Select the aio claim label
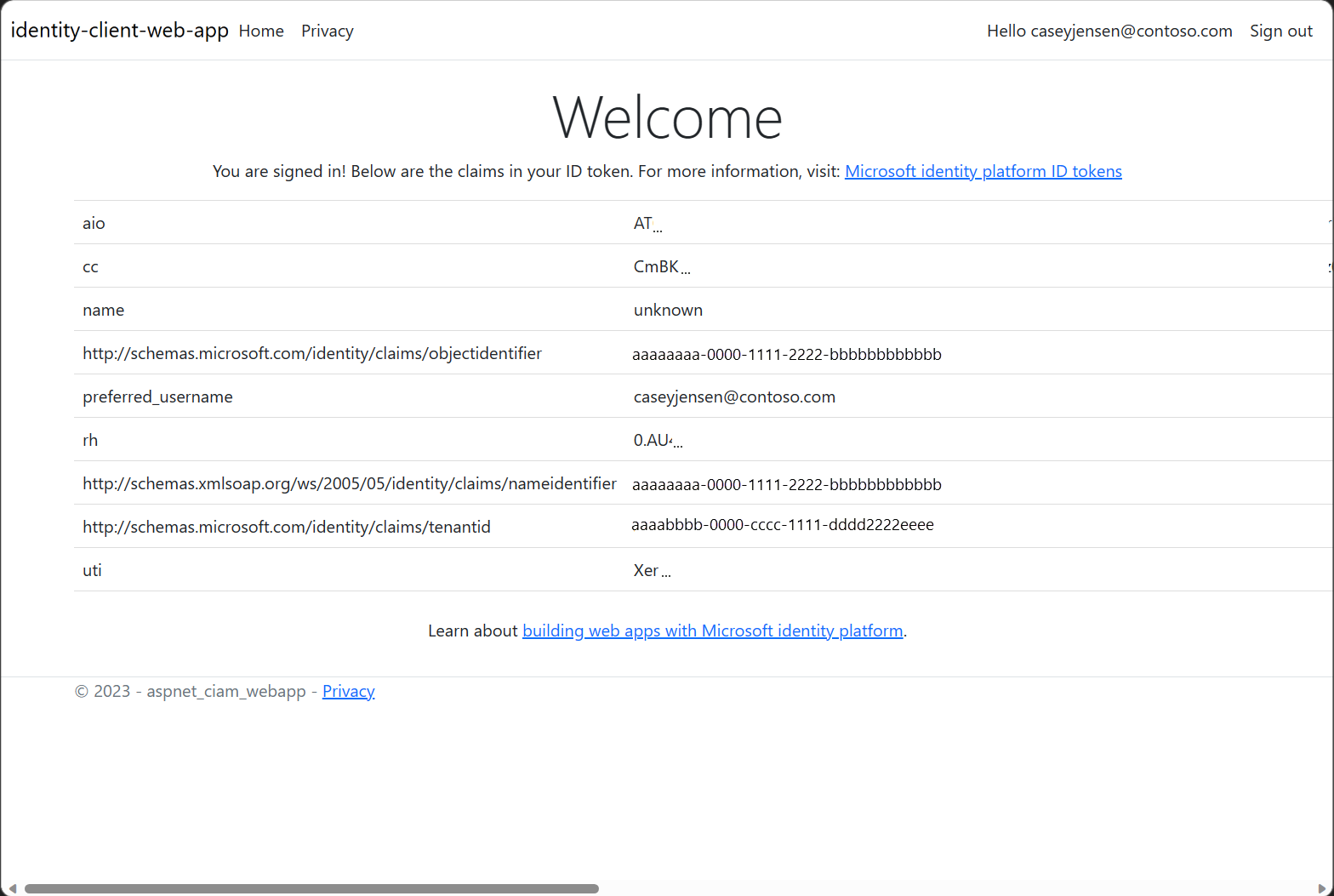1334x896 pixels. (94, 223)
